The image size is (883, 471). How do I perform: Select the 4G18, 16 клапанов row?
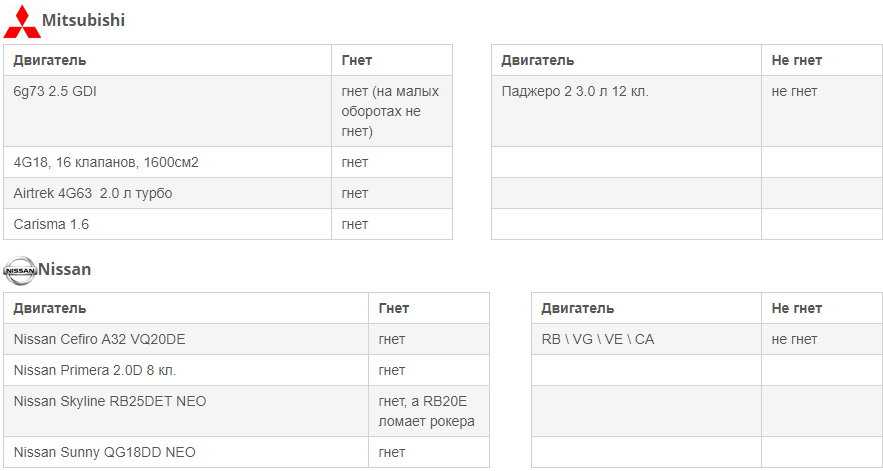[x=228, y=162]
